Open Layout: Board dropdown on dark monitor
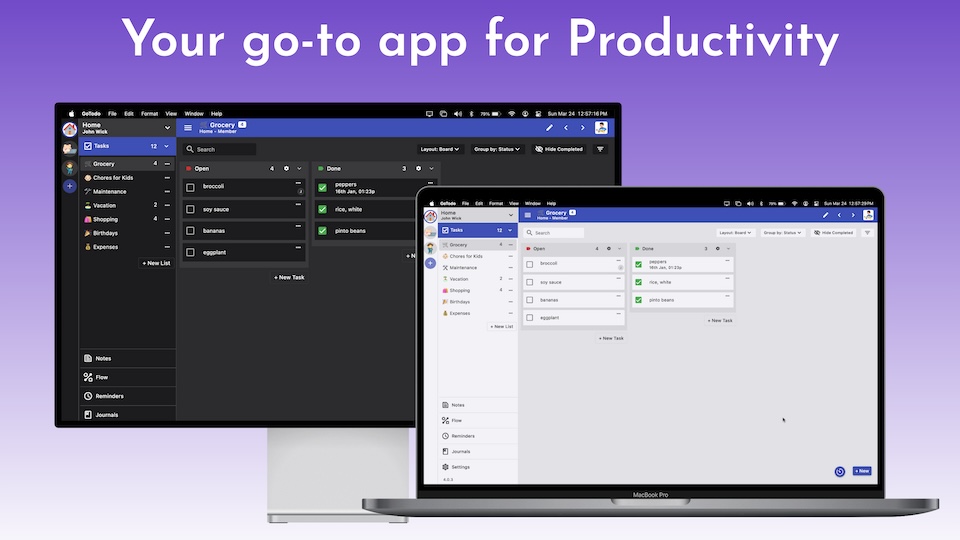Screen dimensions: 960x540 point(440,149)
